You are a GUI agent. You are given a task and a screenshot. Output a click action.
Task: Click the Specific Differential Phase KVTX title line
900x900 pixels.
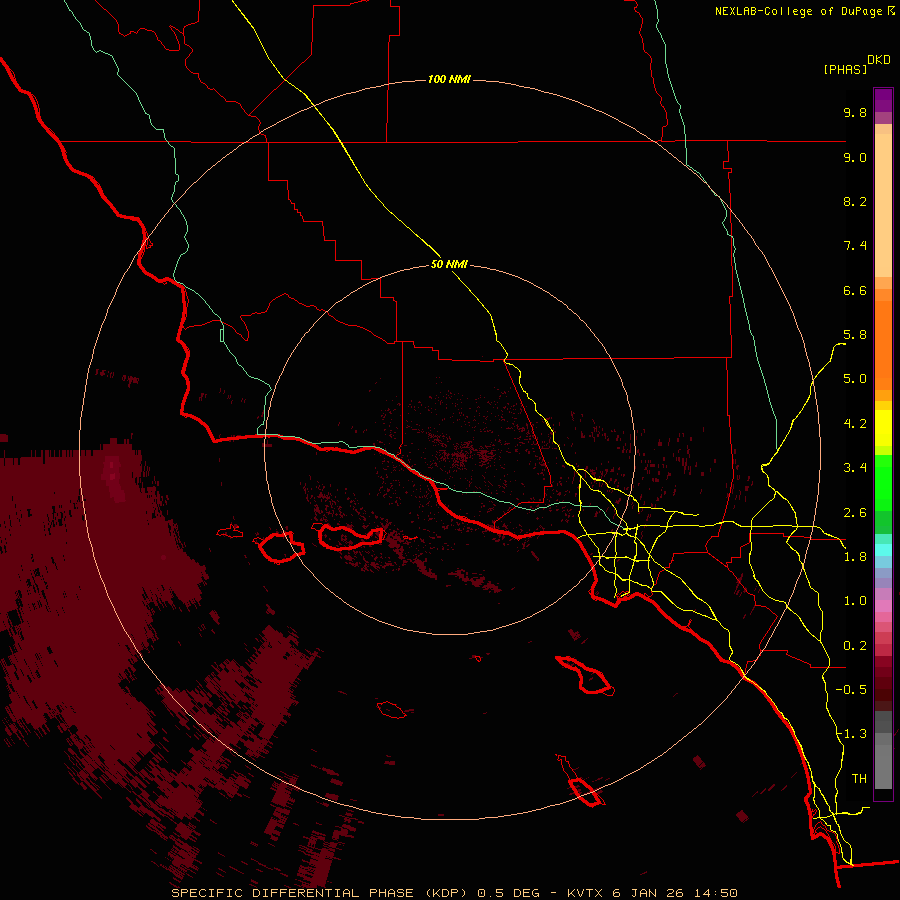454,893
